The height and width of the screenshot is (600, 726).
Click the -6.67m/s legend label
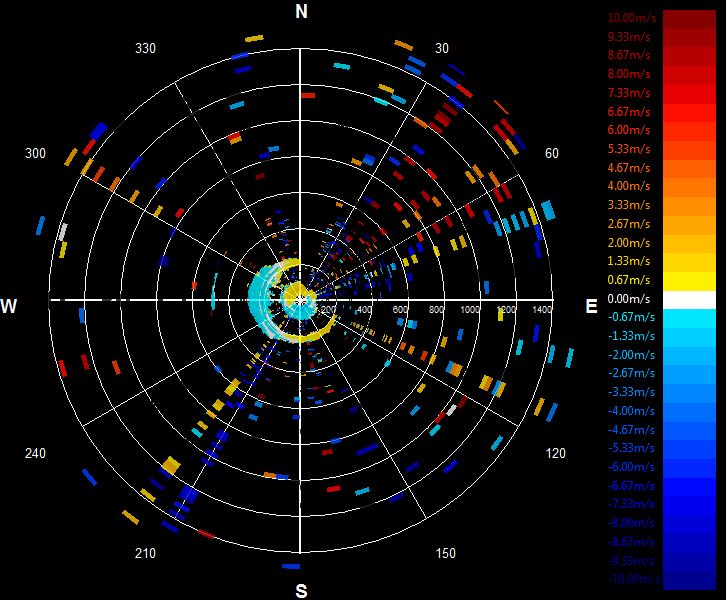pyautogui.click(x=631, y=486)
